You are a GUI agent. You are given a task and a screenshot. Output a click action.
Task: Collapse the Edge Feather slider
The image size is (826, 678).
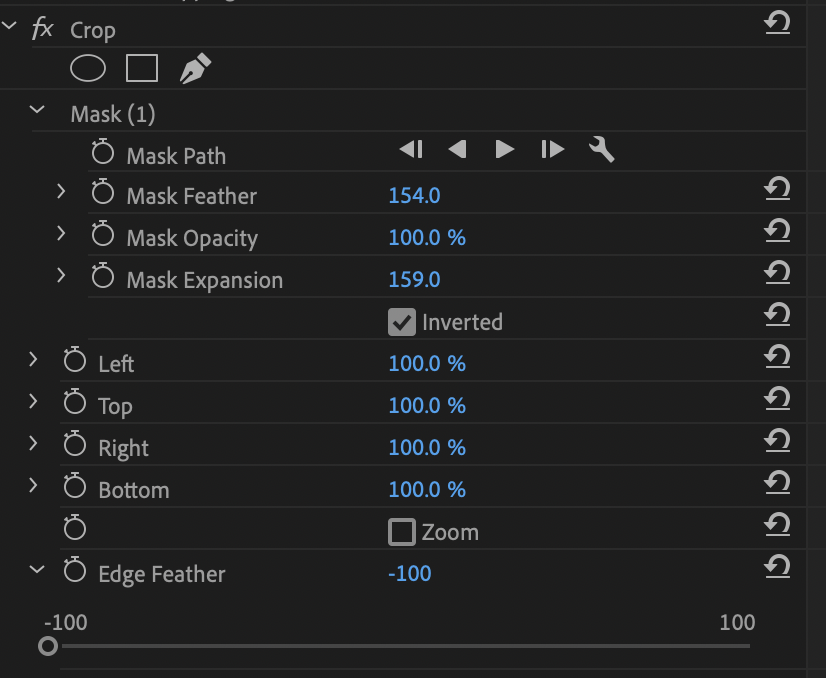click(x=37, y=569)
